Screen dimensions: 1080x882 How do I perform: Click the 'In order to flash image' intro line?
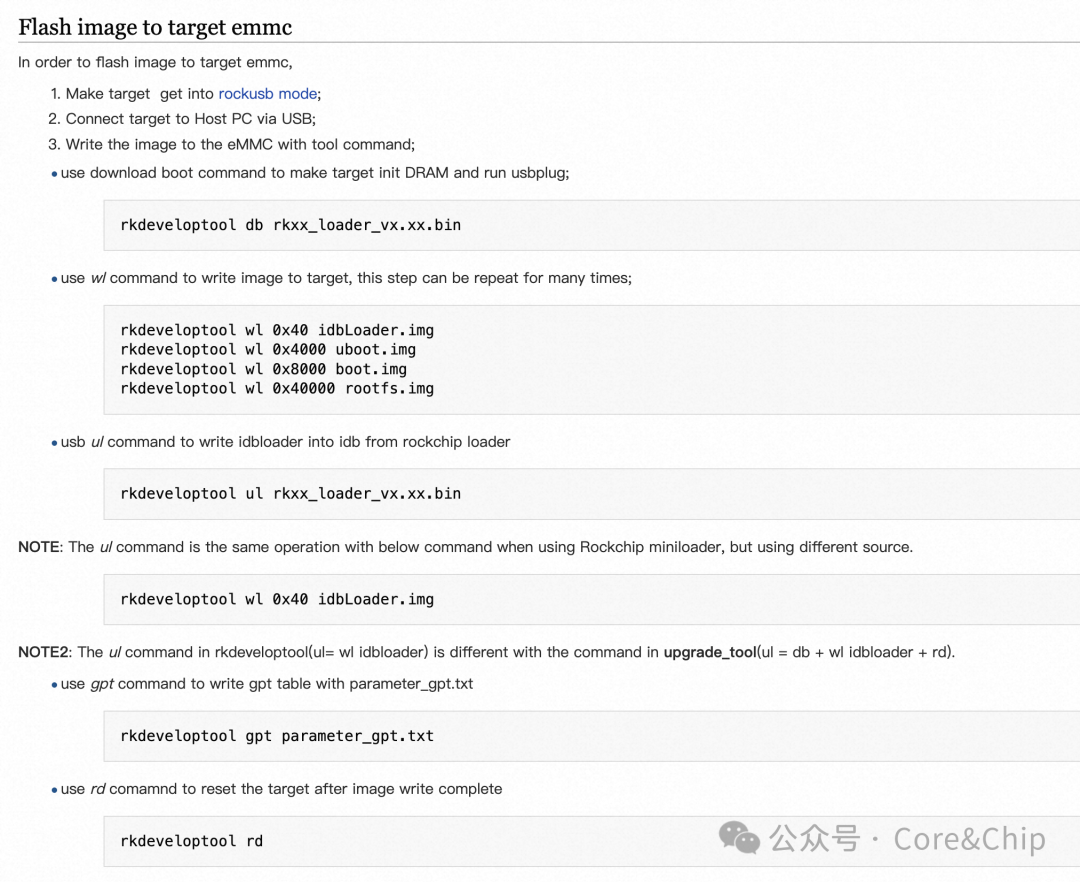[x=155, y=63]
